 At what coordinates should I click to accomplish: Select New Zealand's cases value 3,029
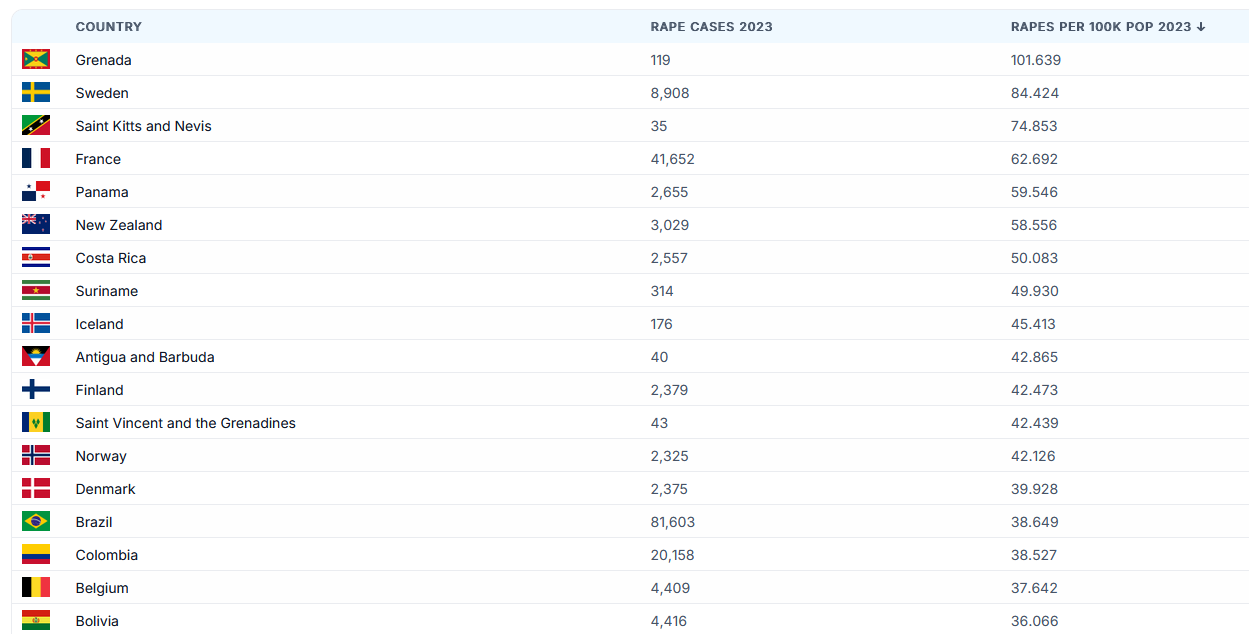670,225
